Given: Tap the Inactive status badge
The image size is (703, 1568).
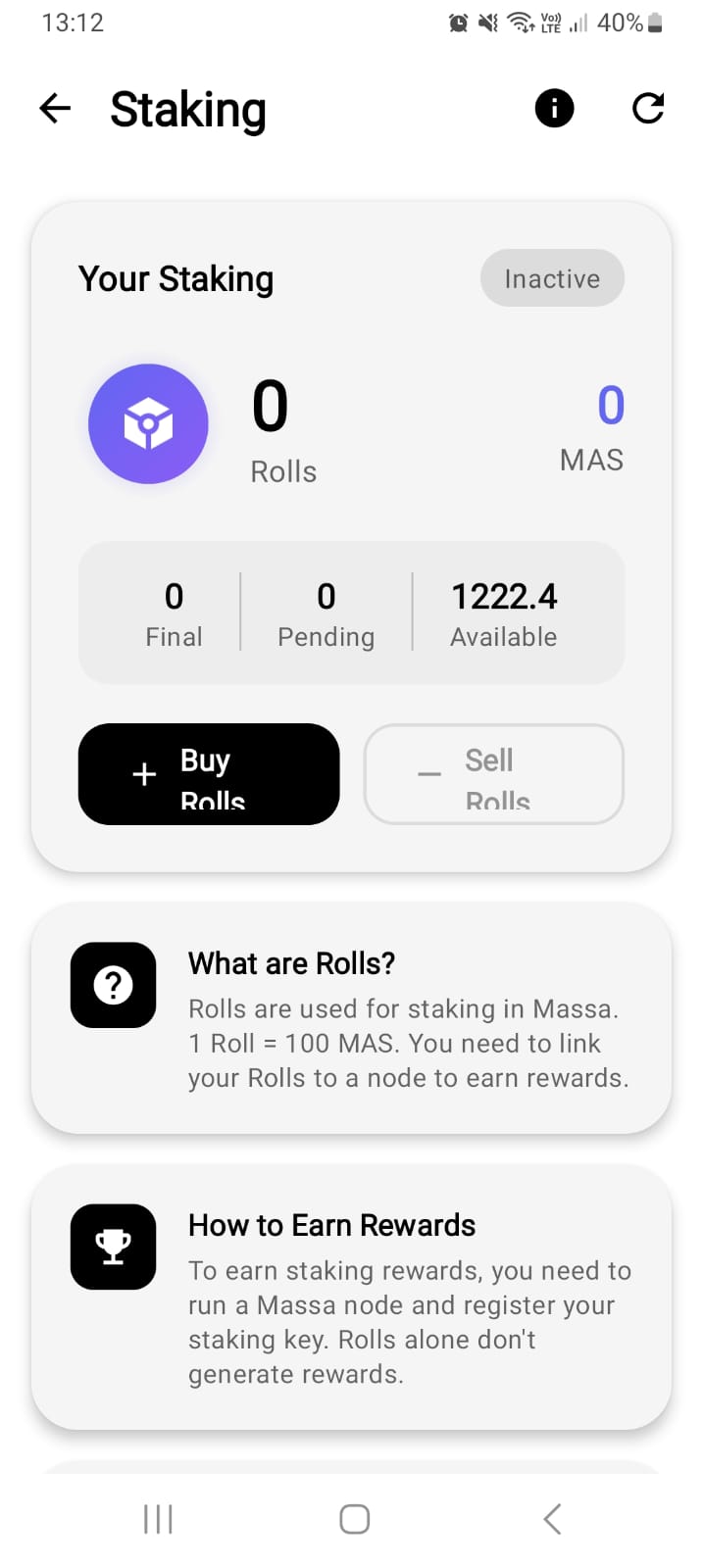Looking at the screenshot, I should [x=552, y=278].
